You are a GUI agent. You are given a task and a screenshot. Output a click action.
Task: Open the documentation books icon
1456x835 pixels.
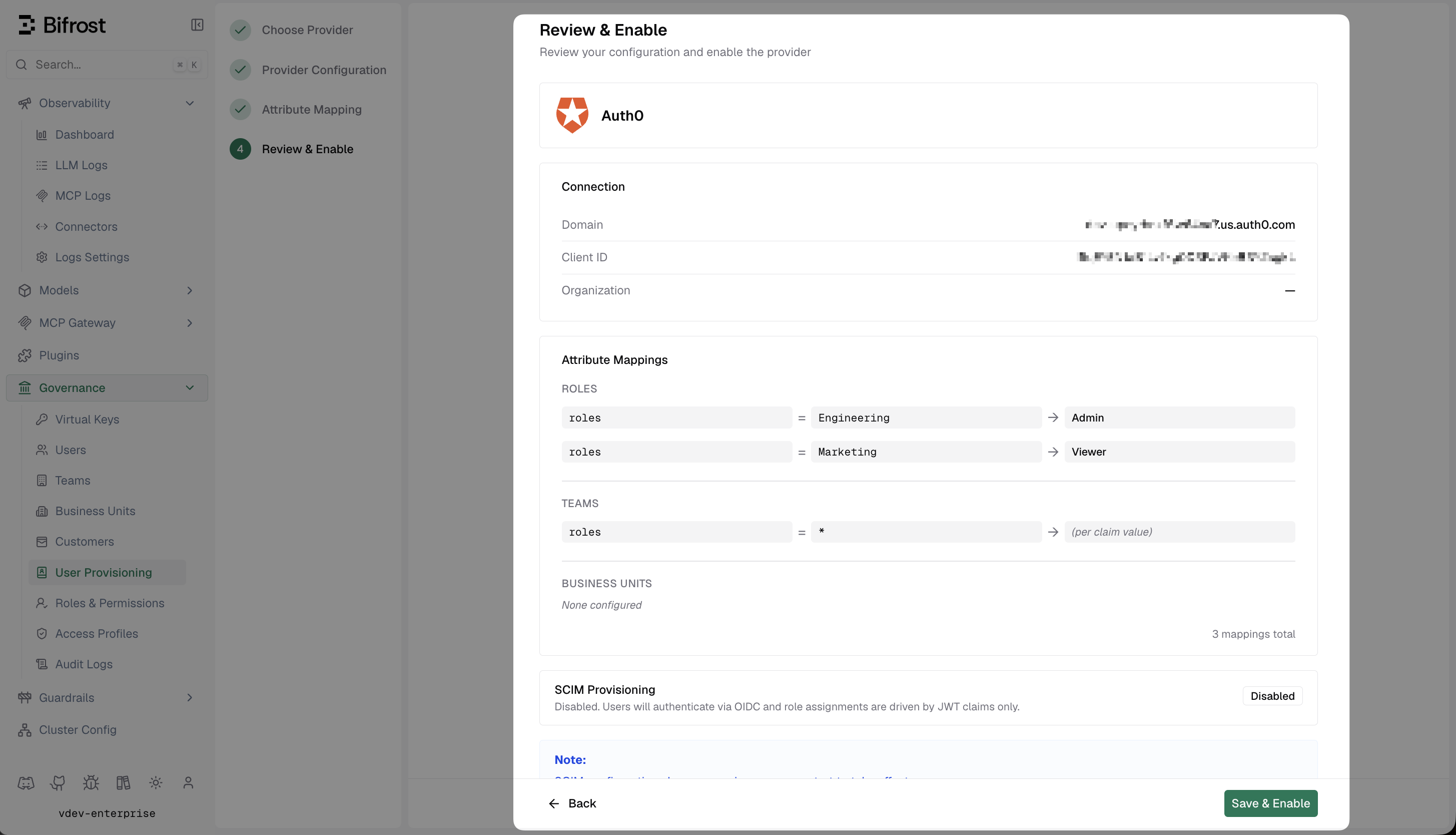click(x=123, y=783)
